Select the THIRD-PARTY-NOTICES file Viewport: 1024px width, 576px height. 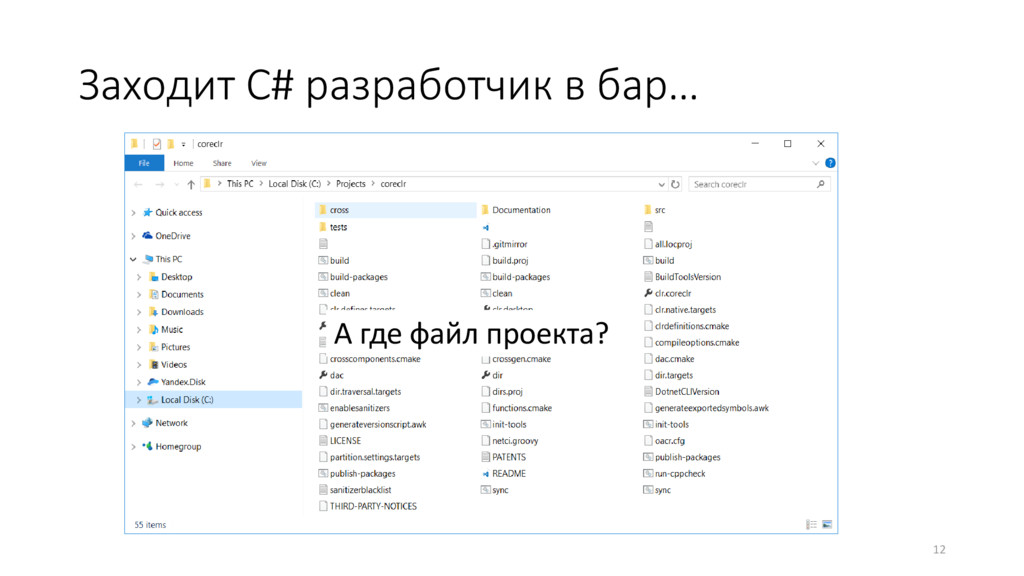(x=373, y=506)
